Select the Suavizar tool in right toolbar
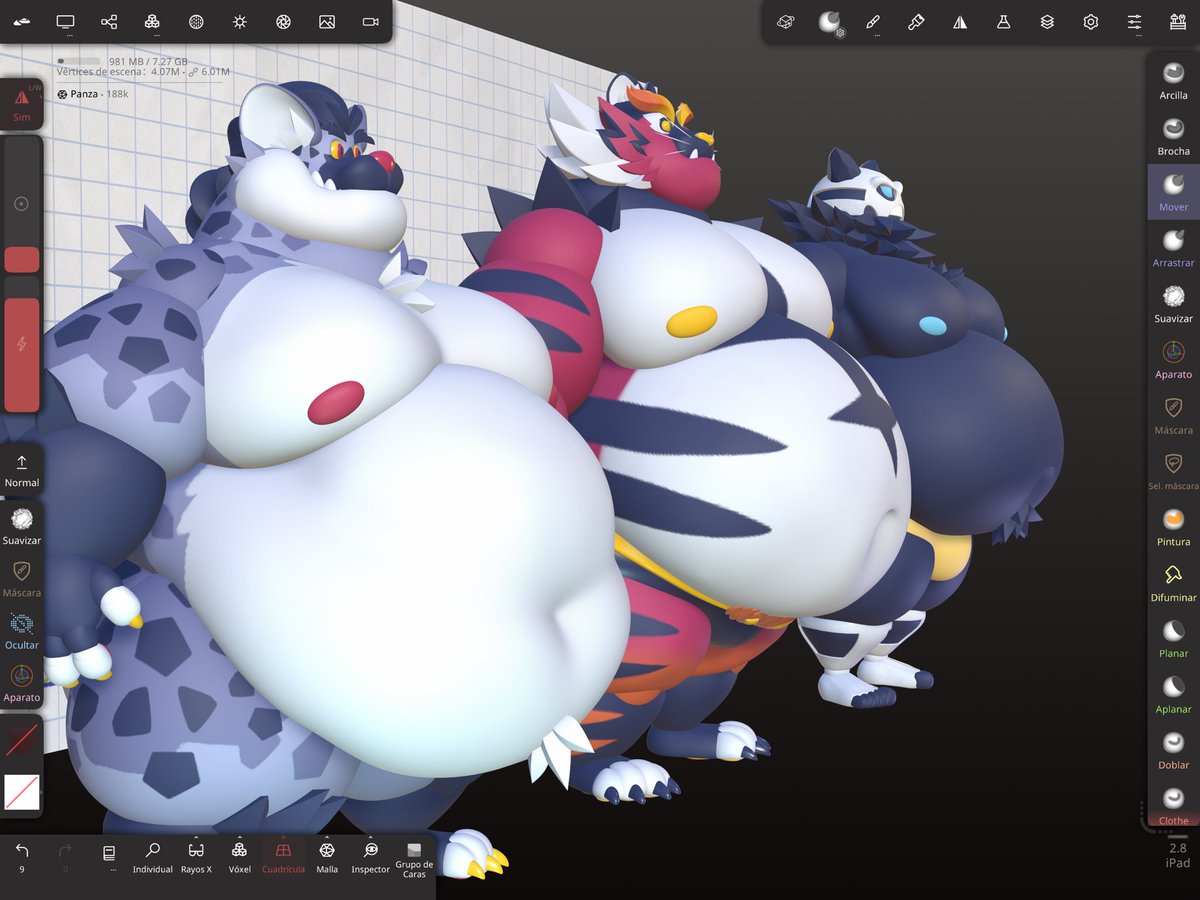 point(1173,304)
